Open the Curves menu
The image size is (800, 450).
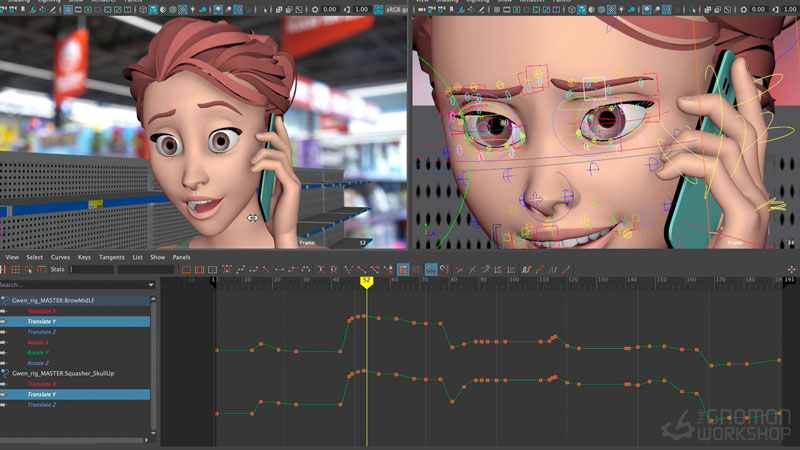60,257
